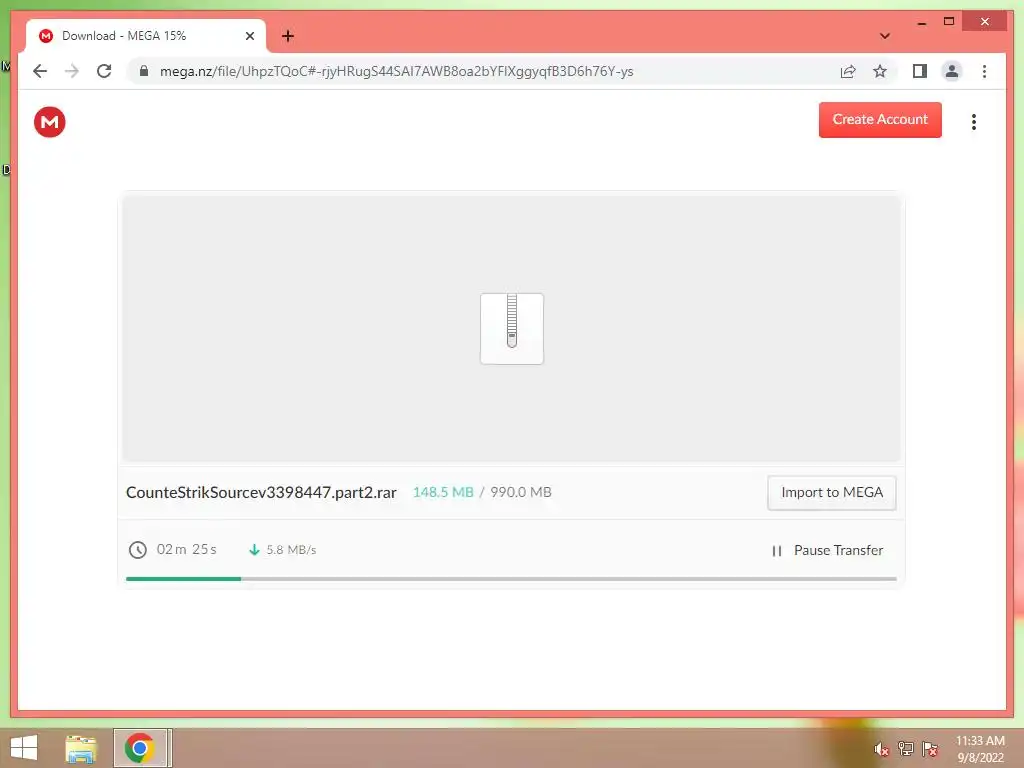Viewport: 1024px width, 768px height.
Task: Click the download progress bar
Action: (511, 579)
